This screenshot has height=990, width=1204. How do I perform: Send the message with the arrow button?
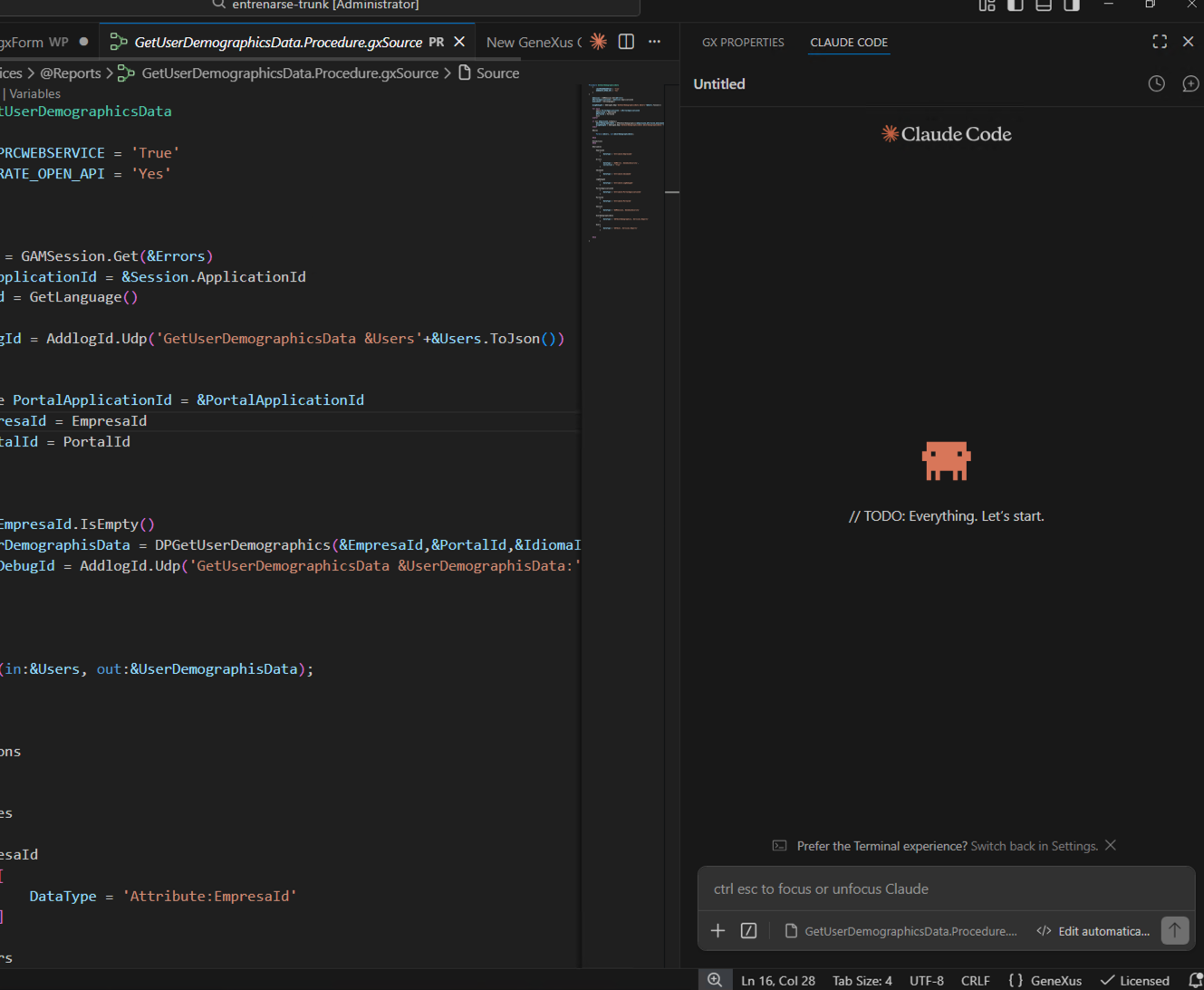1174,930
